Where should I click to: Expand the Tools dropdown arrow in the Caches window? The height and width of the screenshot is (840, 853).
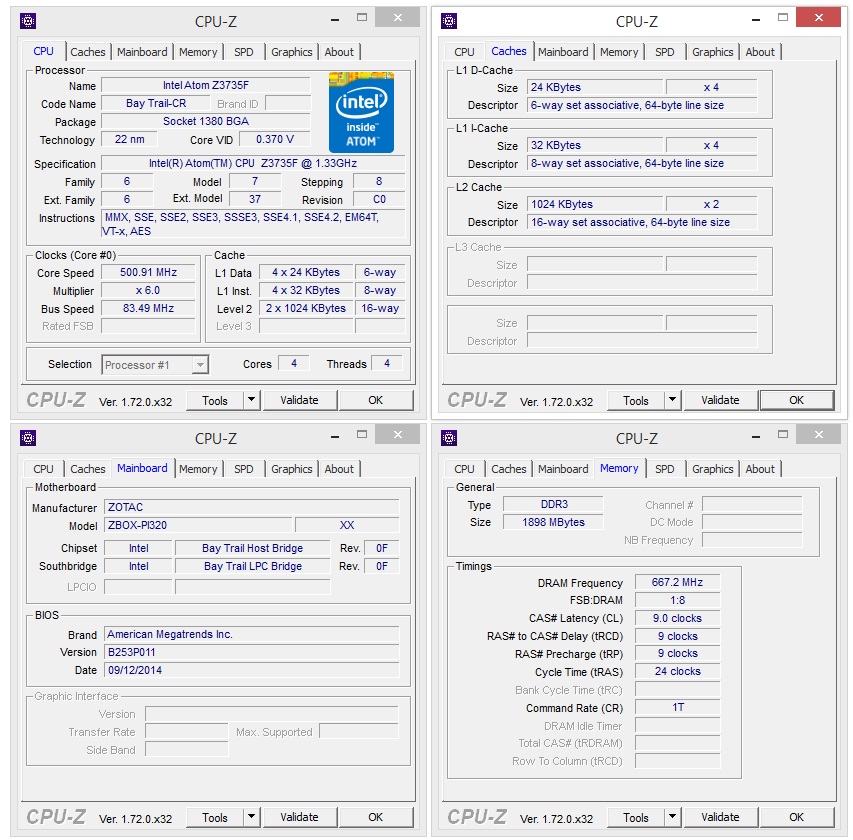coord(672,400)
